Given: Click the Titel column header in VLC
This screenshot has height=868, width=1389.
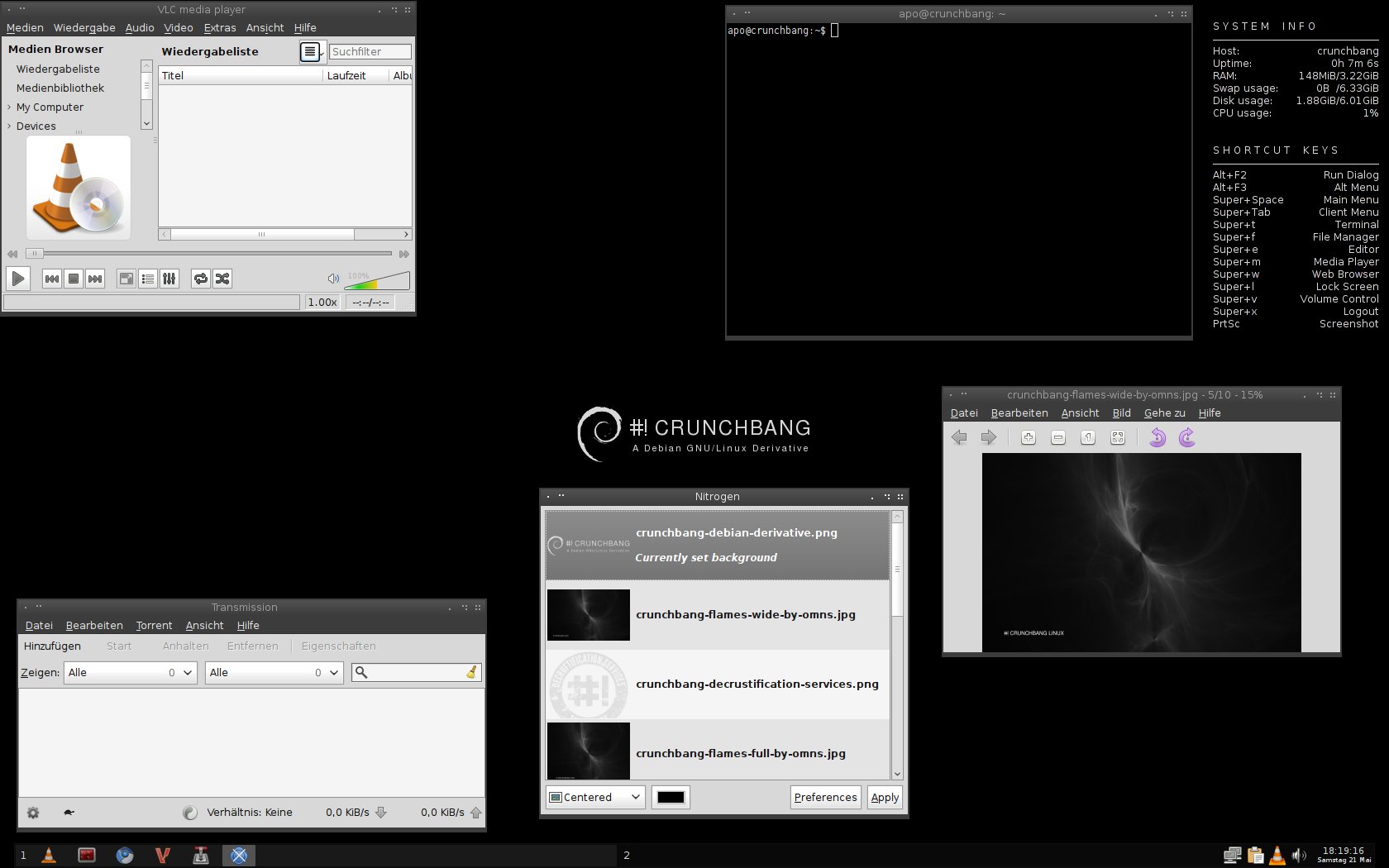Looking at the screenshot, I should pos(240,75).
